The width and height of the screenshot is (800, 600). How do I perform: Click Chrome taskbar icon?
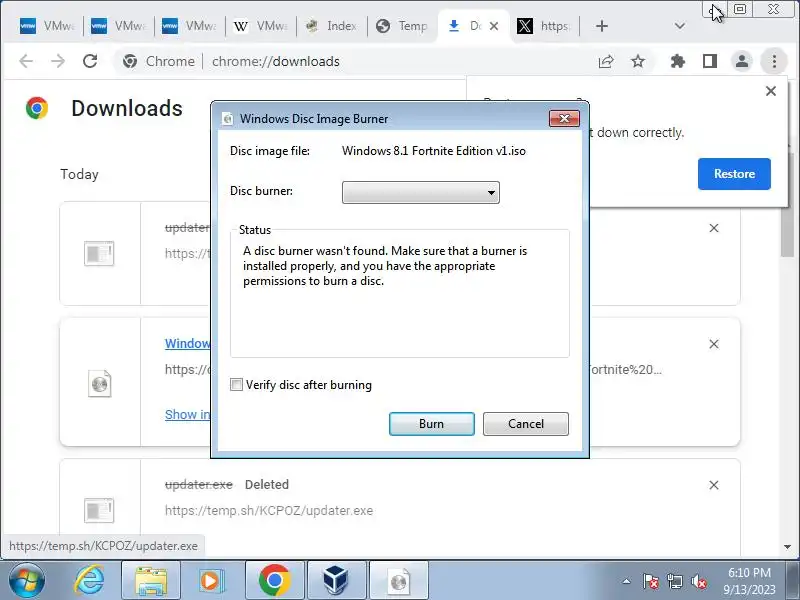[274, 581]
